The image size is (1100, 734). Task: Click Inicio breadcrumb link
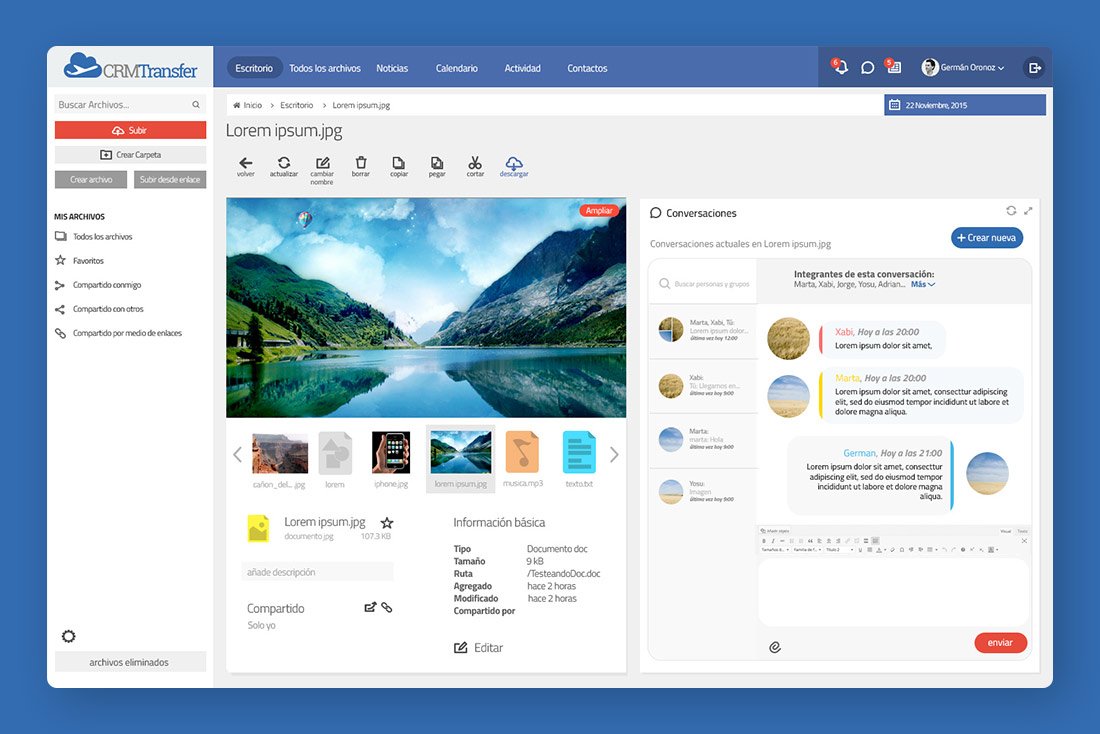(x=247, y=105)
